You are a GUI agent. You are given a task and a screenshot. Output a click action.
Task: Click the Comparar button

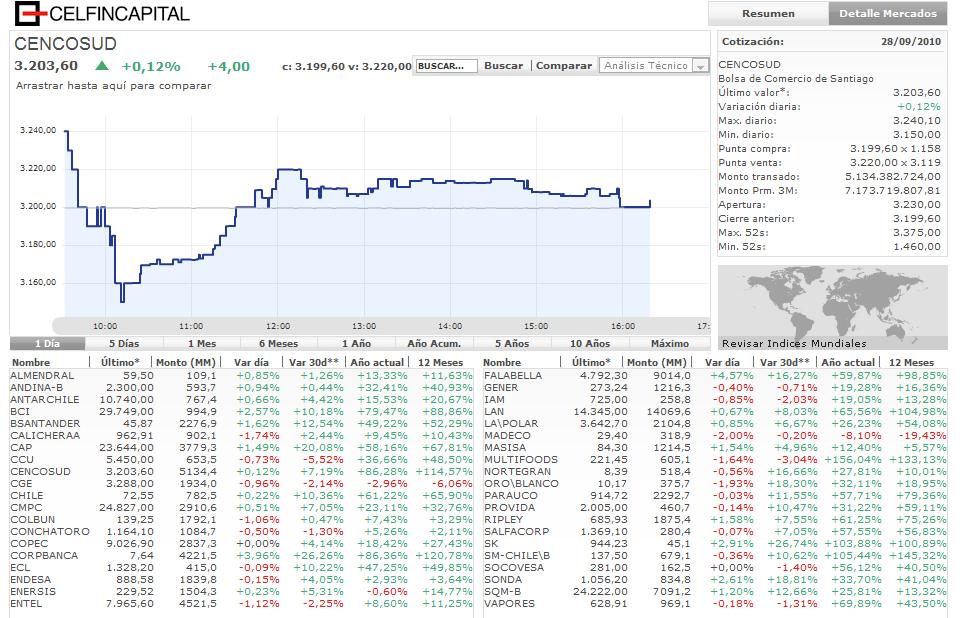563,66
